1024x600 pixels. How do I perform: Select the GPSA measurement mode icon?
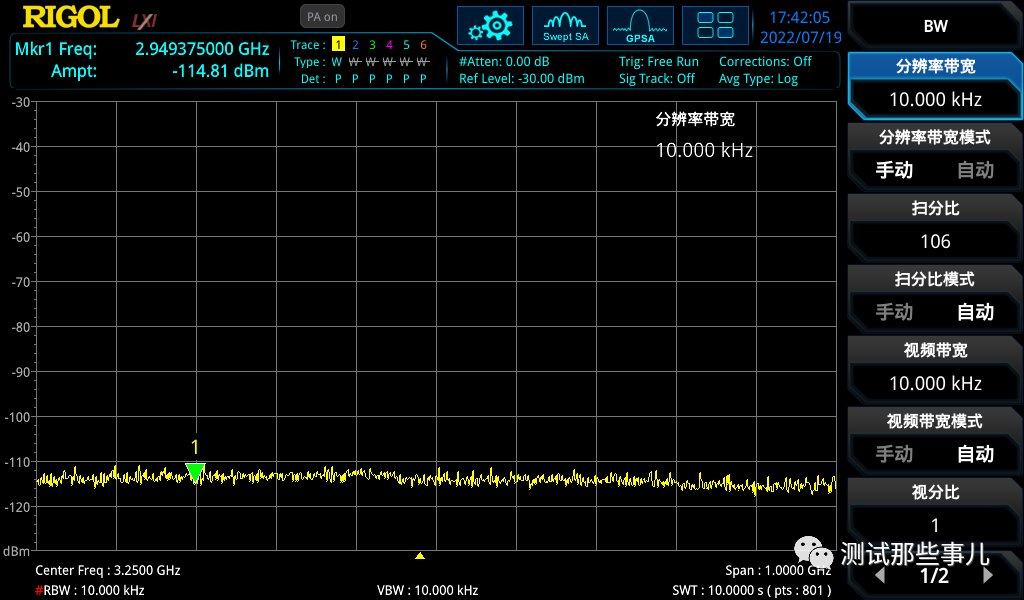(x=639, y=25)
